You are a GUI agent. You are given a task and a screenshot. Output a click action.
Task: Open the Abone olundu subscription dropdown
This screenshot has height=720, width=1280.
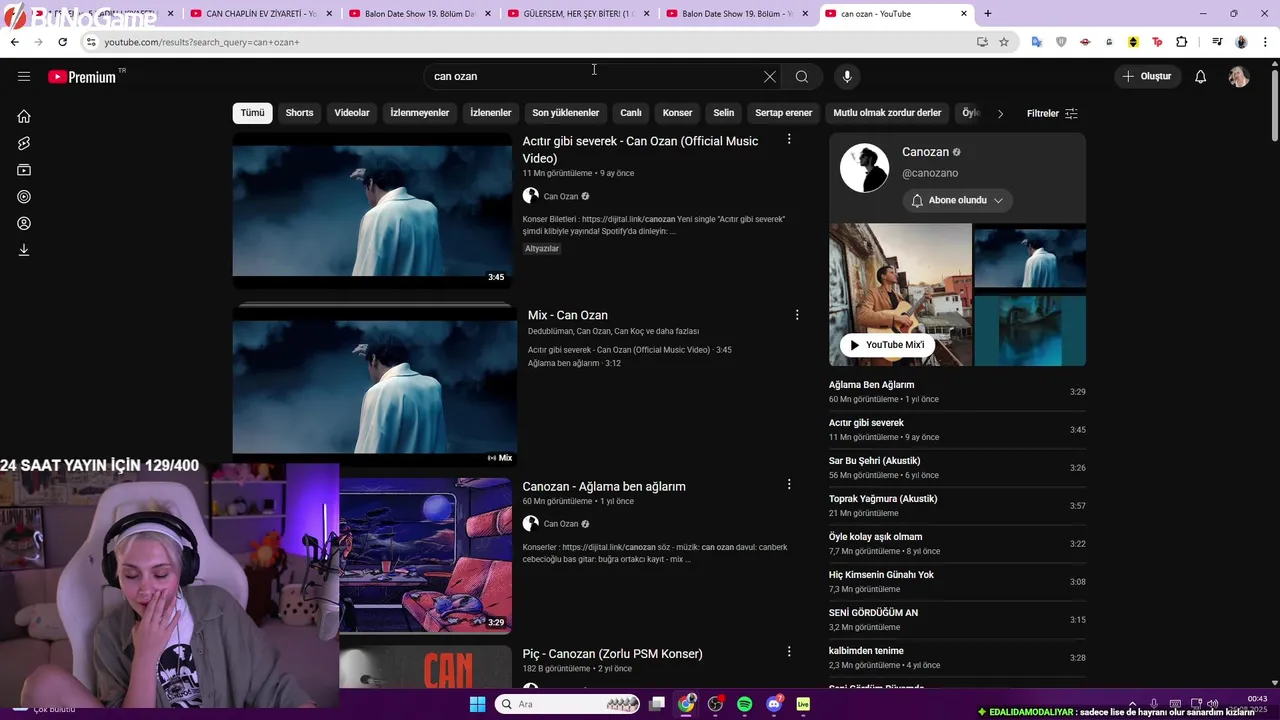(x=957, y=201)
